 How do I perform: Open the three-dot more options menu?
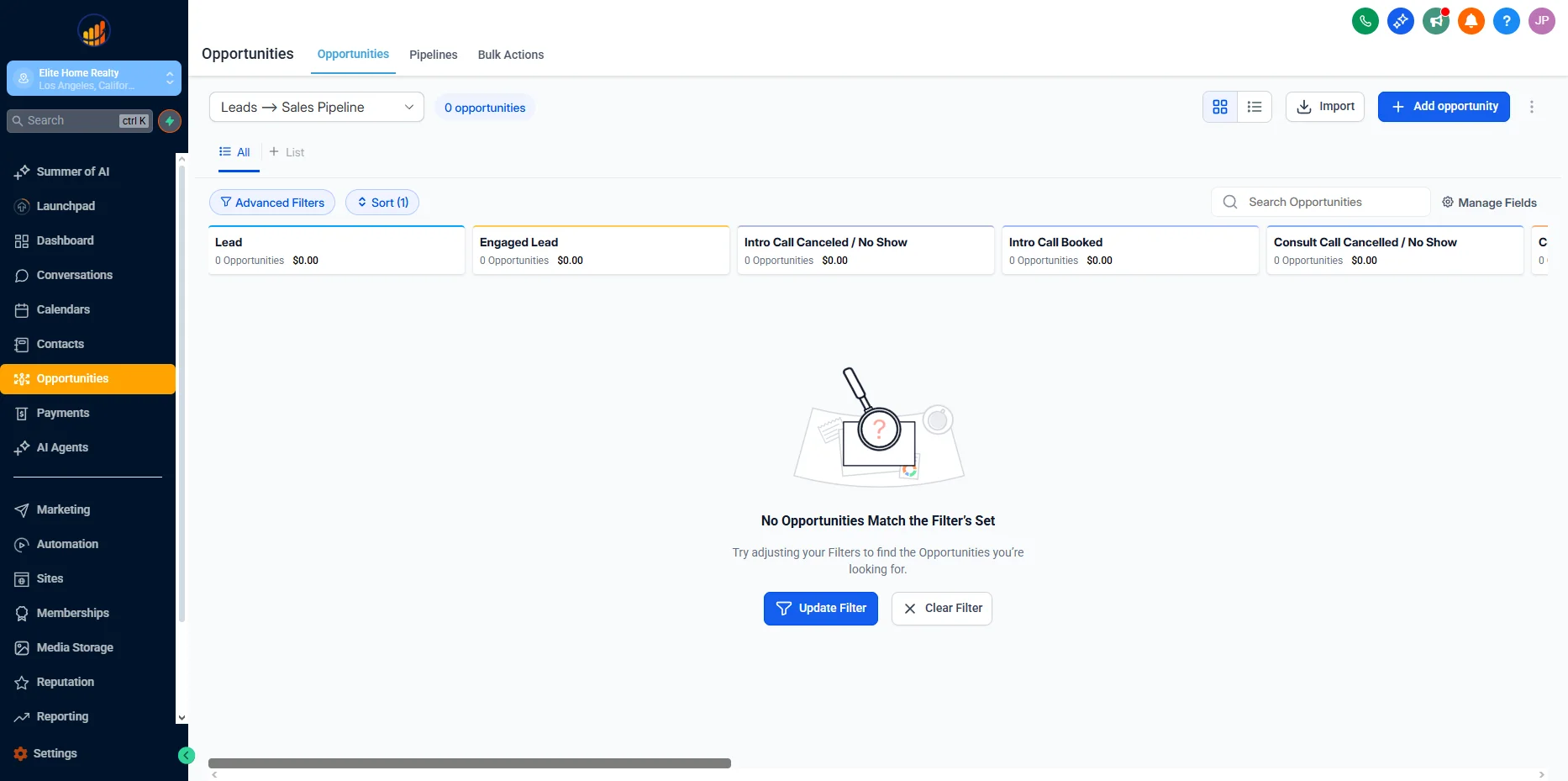tap(1531, 107)
